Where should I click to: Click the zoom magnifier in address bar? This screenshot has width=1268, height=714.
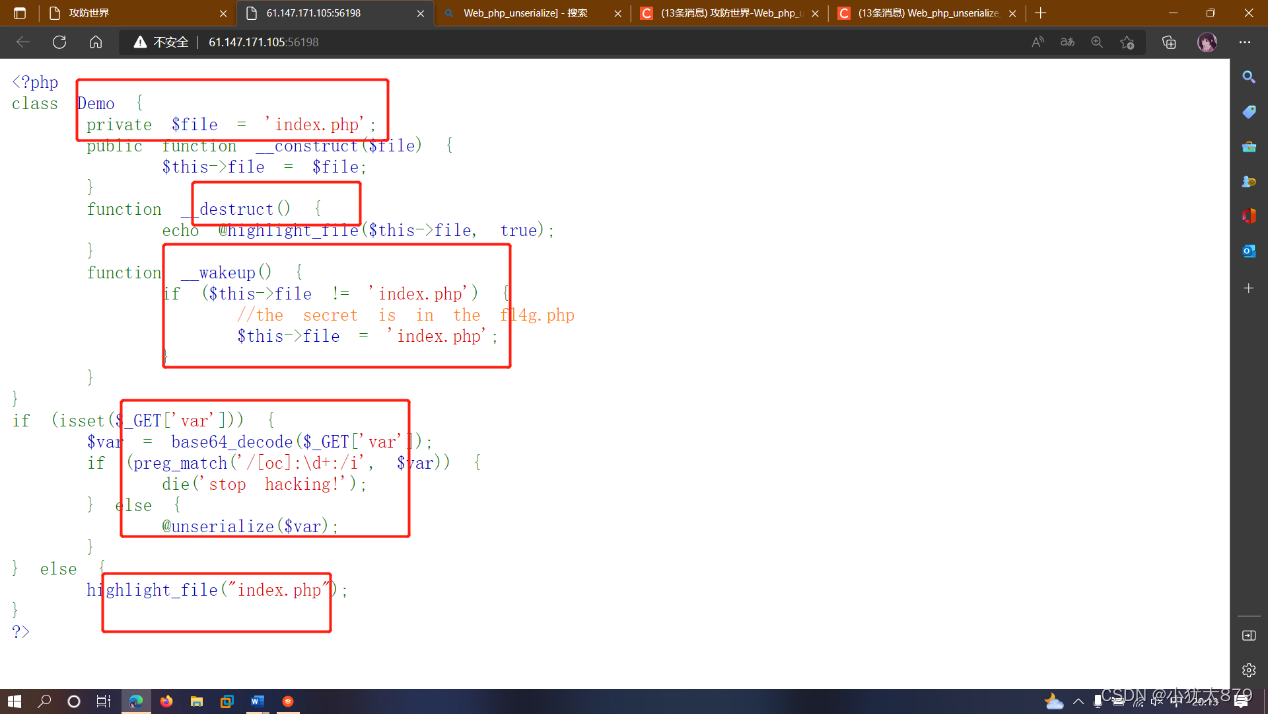tap(1098, 42)
